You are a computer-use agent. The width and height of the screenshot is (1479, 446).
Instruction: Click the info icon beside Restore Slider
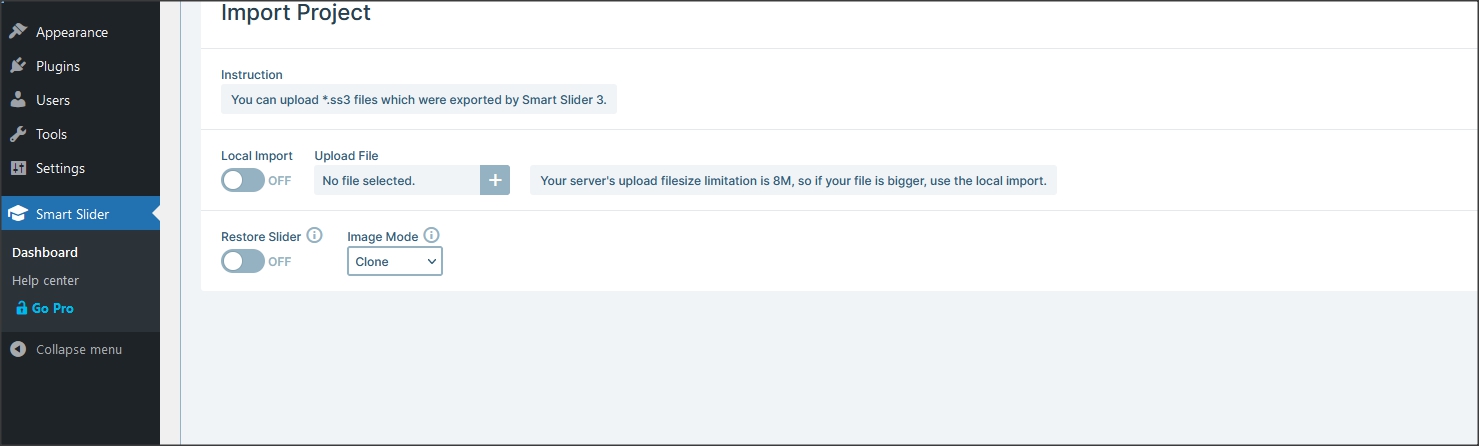tap(314, 236)
